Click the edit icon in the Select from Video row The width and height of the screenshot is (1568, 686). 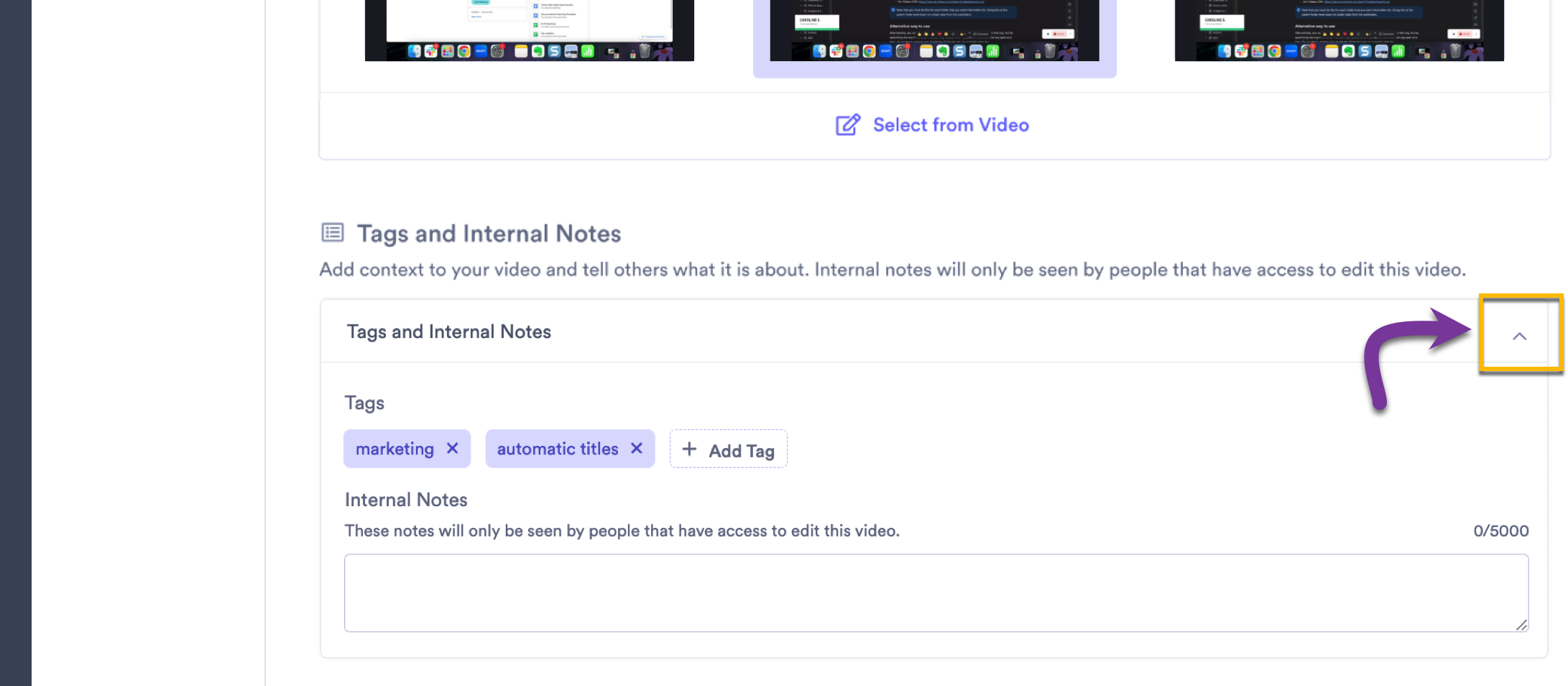(848, 124)
